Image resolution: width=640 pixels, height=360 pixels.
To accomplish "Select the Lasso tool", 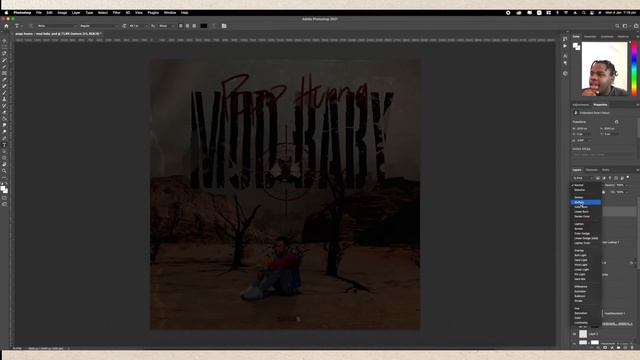I will tap(4, 53).
